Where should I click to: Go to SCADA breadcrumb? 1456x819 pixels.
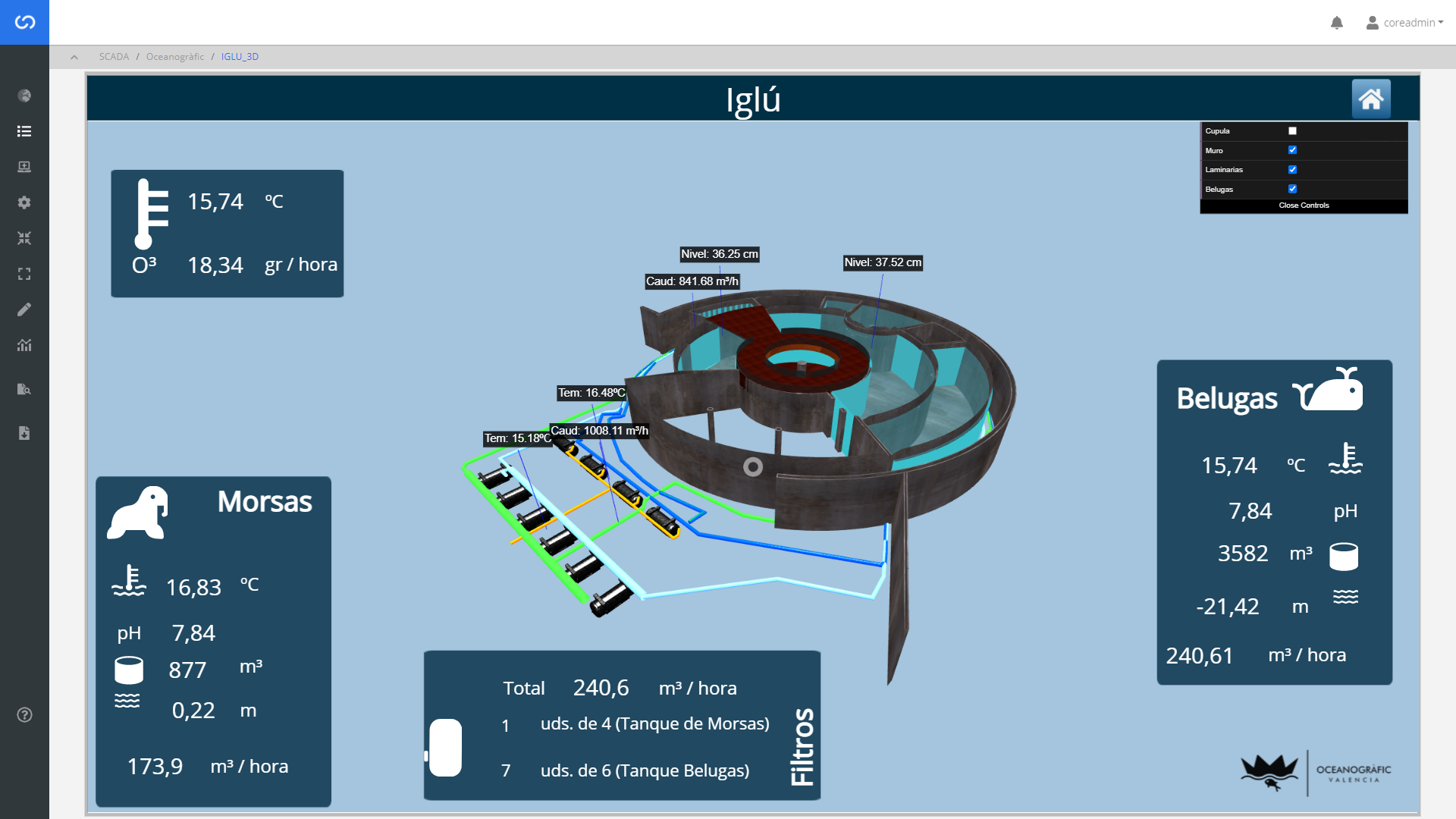click(x=114, y=57)
